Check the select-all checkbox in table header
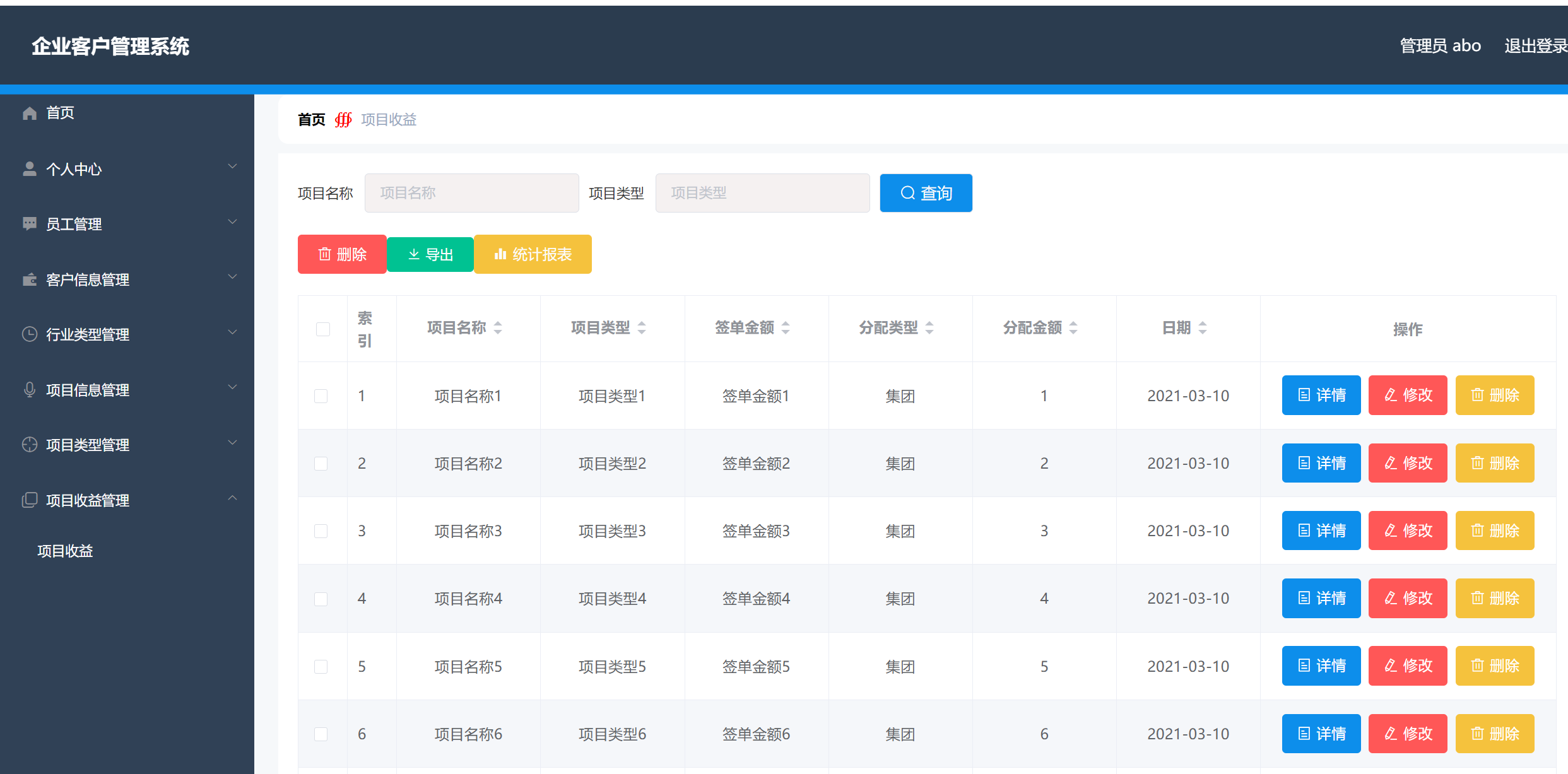Viewport: 1568px width, 774px height. coord(322,329)
